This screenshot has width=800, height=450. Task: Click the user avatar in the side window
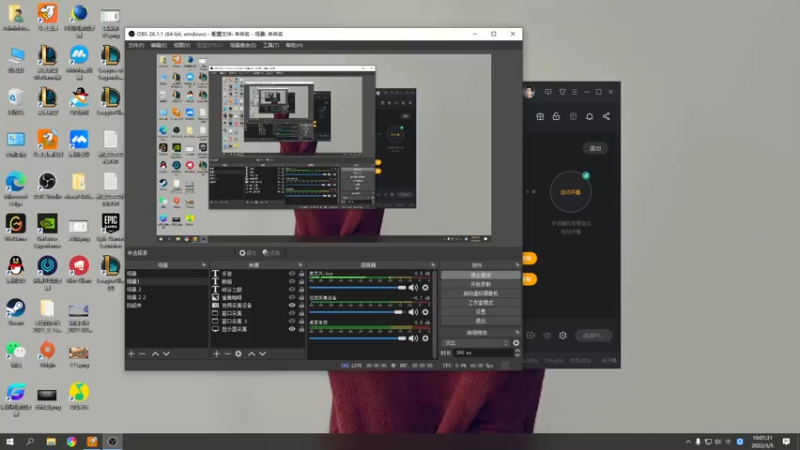pos(529,92)
